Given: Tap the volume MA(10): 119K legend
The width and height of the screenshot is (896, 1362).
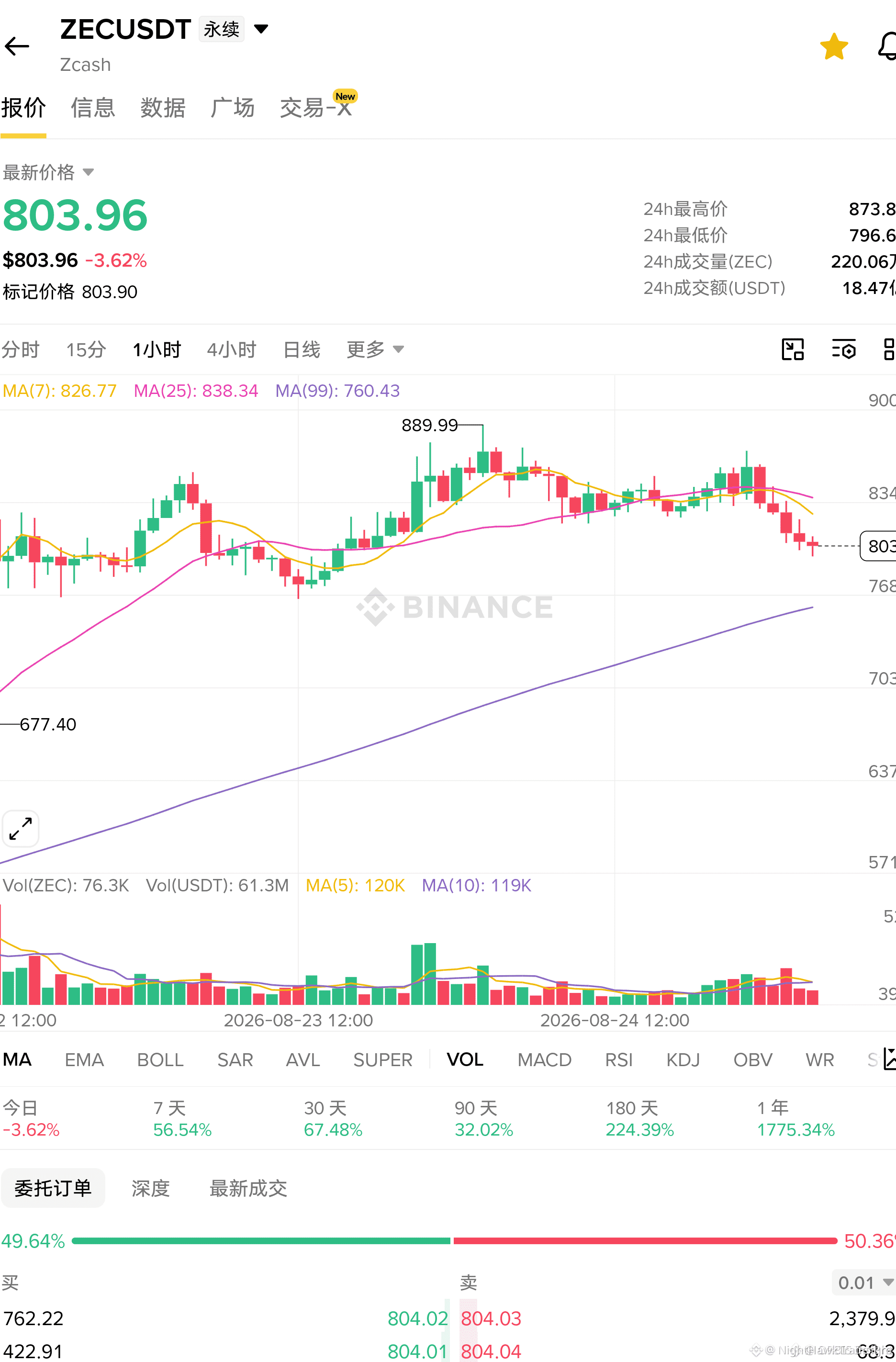Looking at the screenshot, I should [x=477, y=885].
